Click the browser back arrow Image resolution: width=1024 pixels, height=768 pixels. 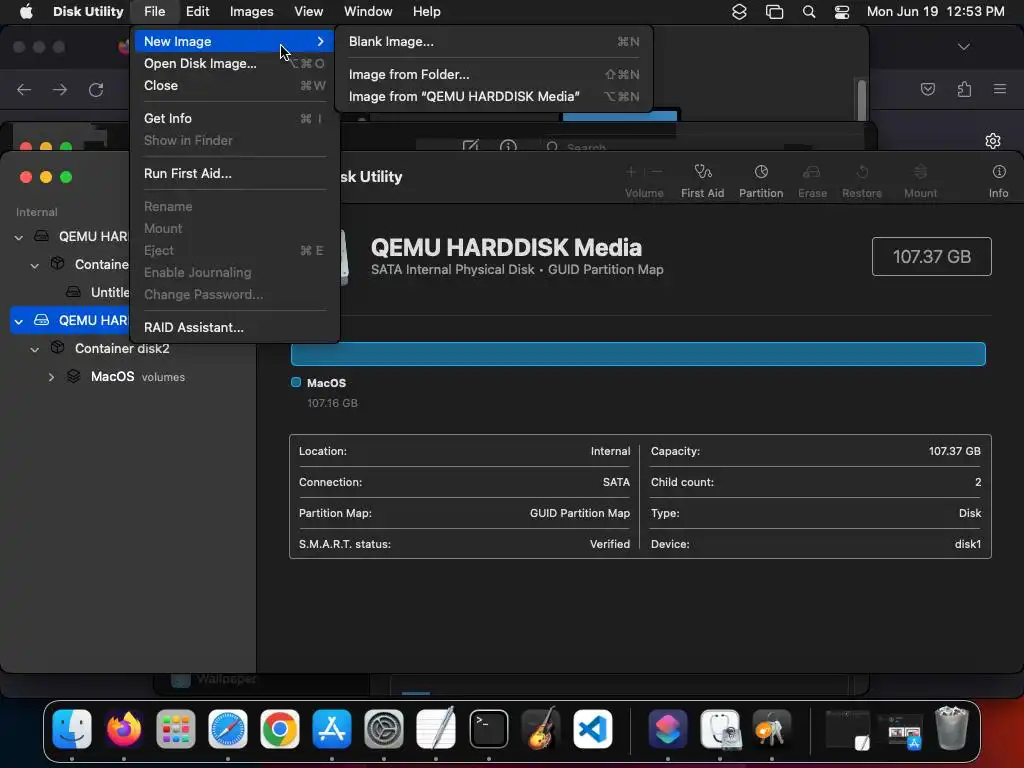(24, 89)
